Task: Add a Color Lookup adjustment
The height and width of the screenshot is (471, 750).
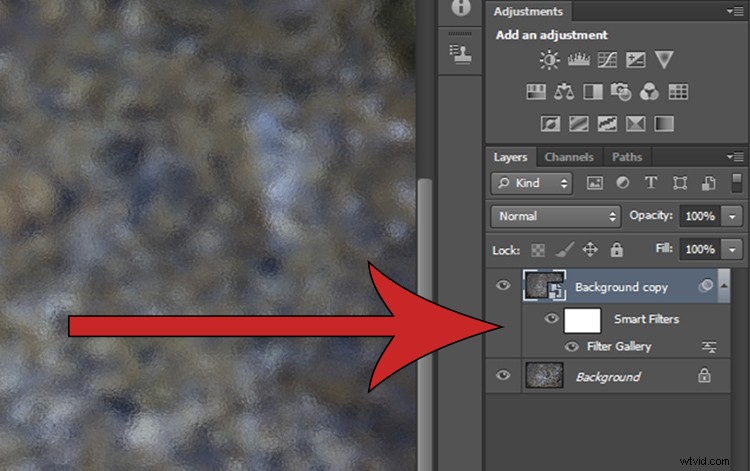Action: (678, 91)
